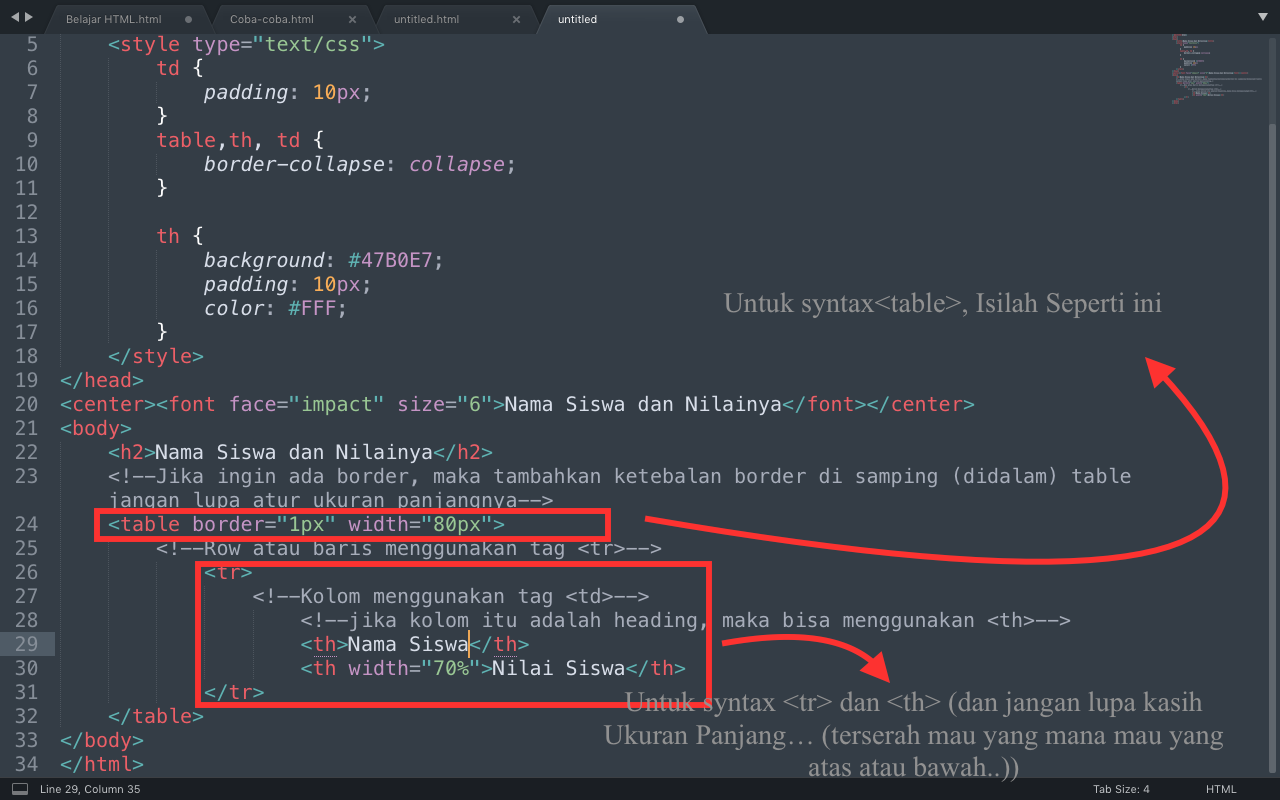
Task: Open the Tab Size: 4 menu
Action: (x=1120, y=789)
